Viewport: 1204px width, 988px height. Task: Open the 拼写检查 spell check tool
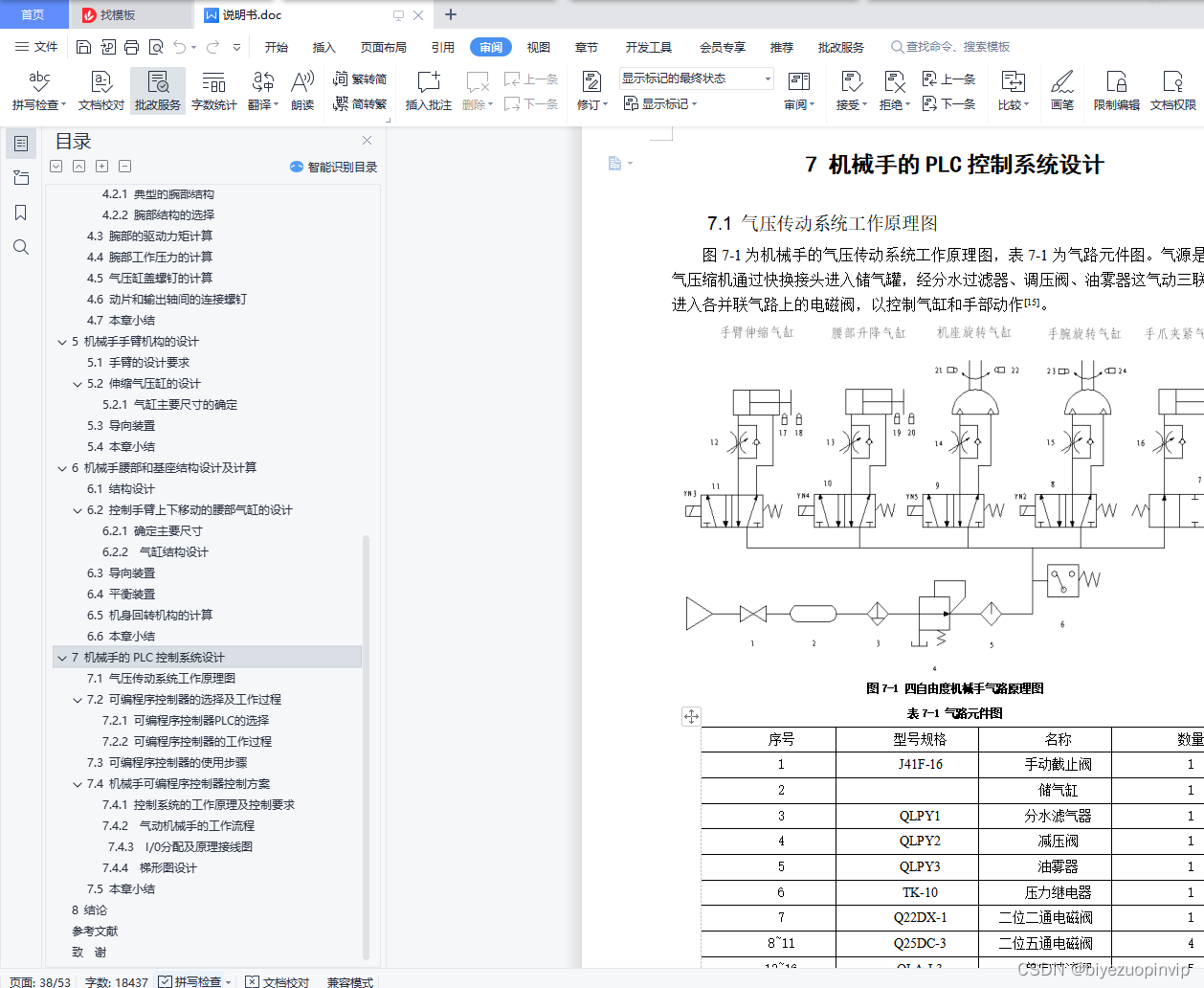(x=38, y=91)
